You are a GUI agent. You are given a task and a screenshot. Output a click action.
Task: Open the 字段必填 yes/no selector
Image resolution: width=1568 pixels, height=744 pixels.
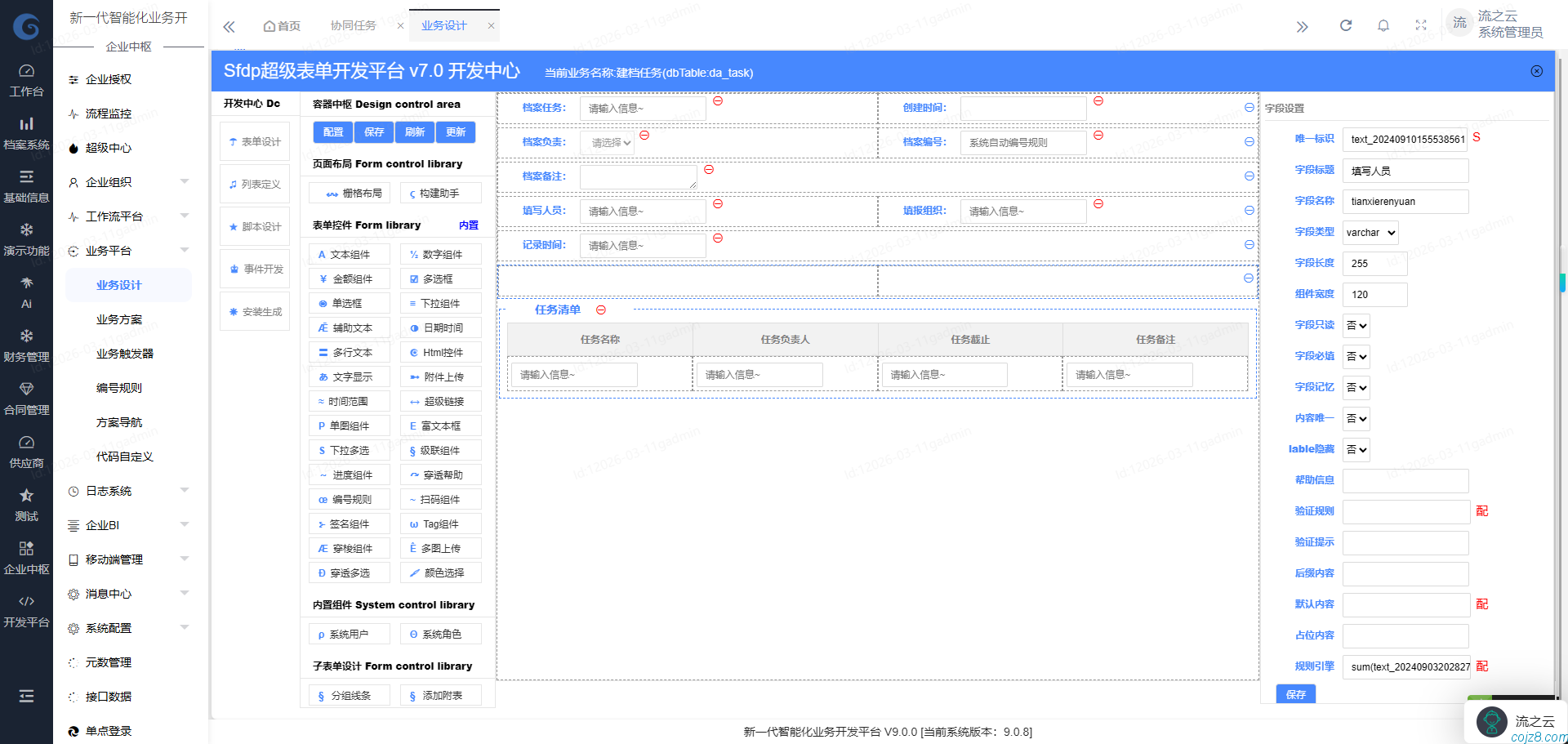click(x=1356, y=356)
